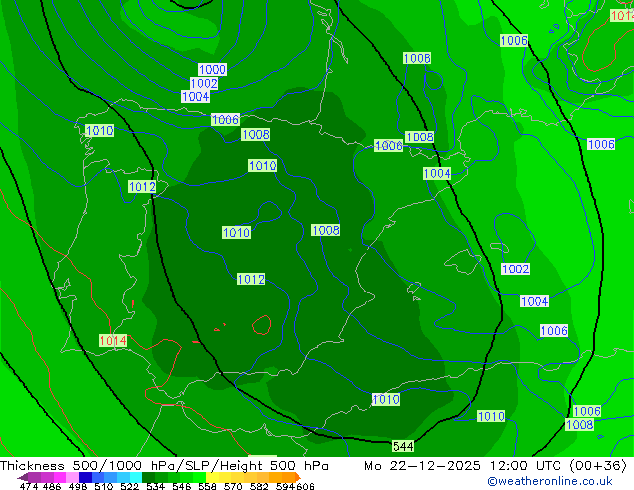This screenshot has width=634, height=490.
Task: Click legend value 582
Action: [259, 486]
